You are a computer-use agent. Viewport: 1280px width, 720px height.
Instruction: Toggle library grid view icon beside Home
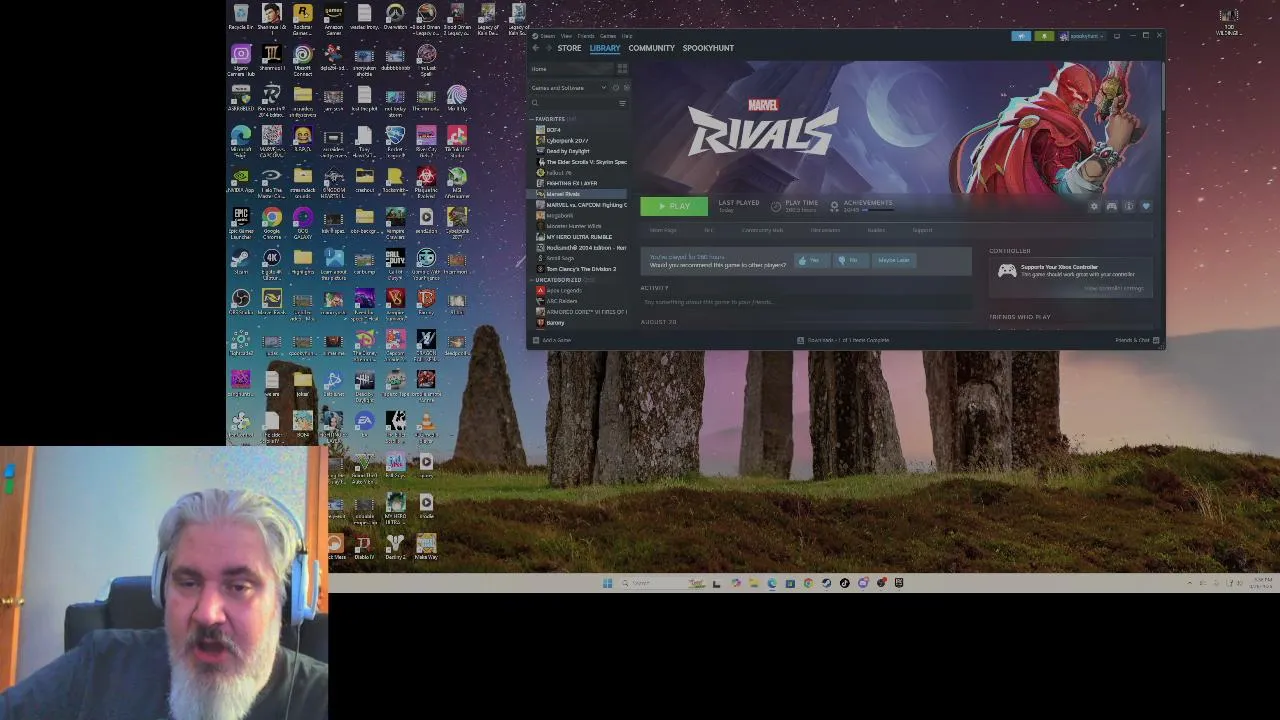coord(622,69)
